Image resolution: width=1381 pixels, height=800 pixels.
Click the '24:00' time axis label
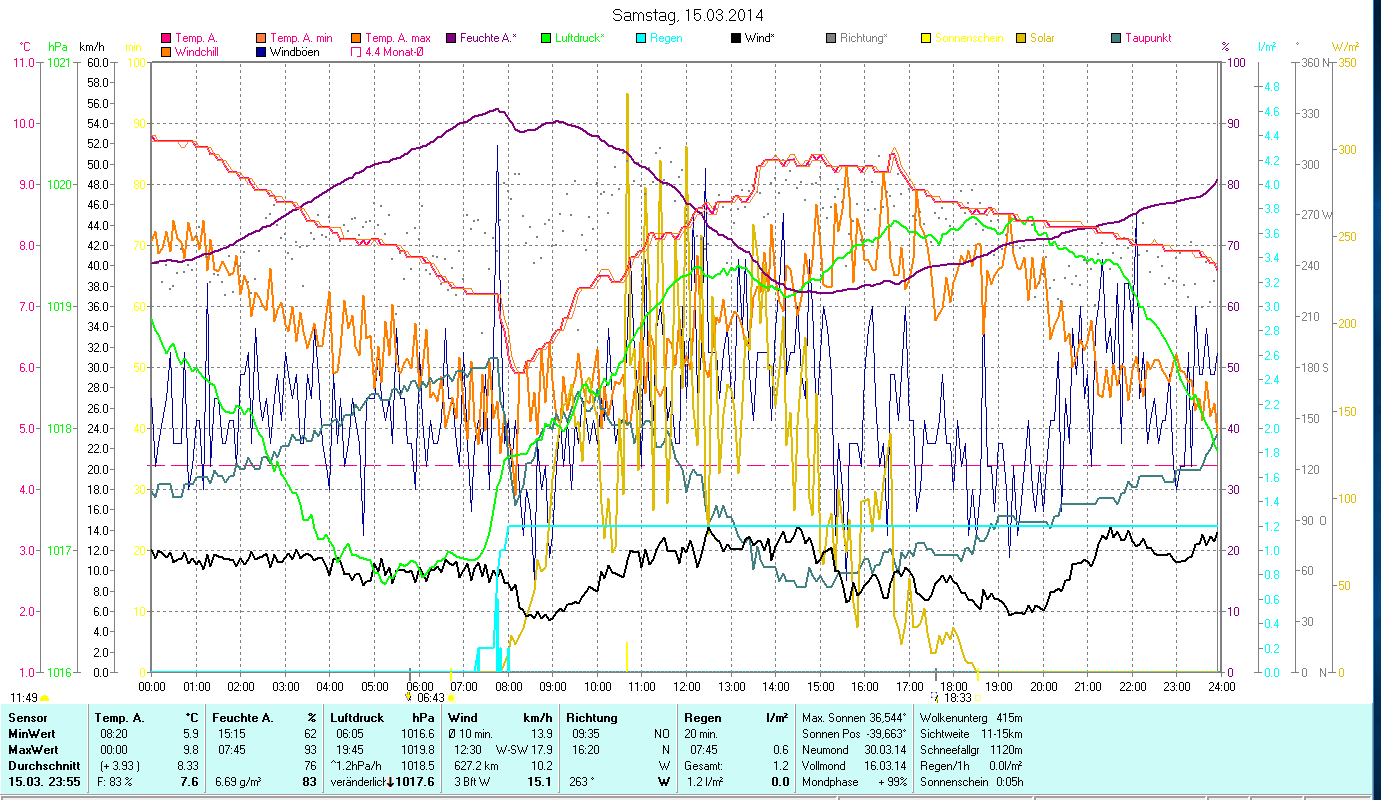tap(1221, 687)
